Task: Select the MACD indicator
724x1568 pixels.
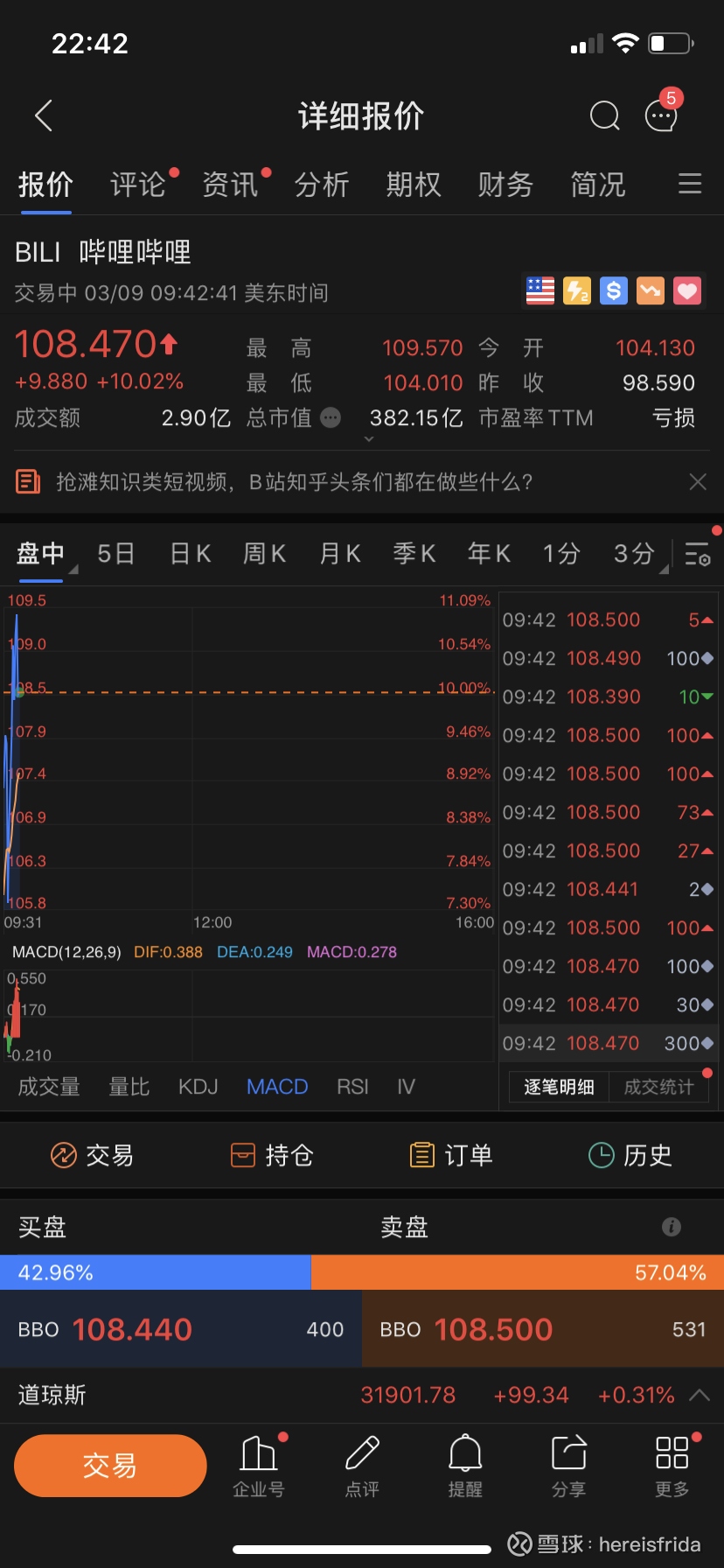Action: tap(277, 1087)
